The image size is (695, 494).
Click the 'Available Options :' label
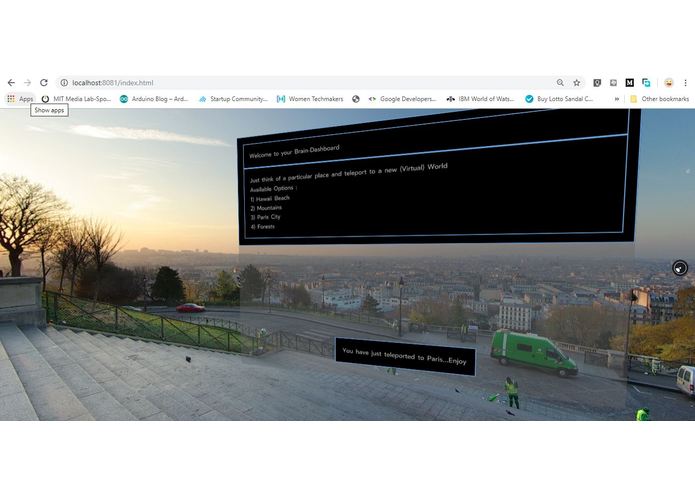coord(273,189)
